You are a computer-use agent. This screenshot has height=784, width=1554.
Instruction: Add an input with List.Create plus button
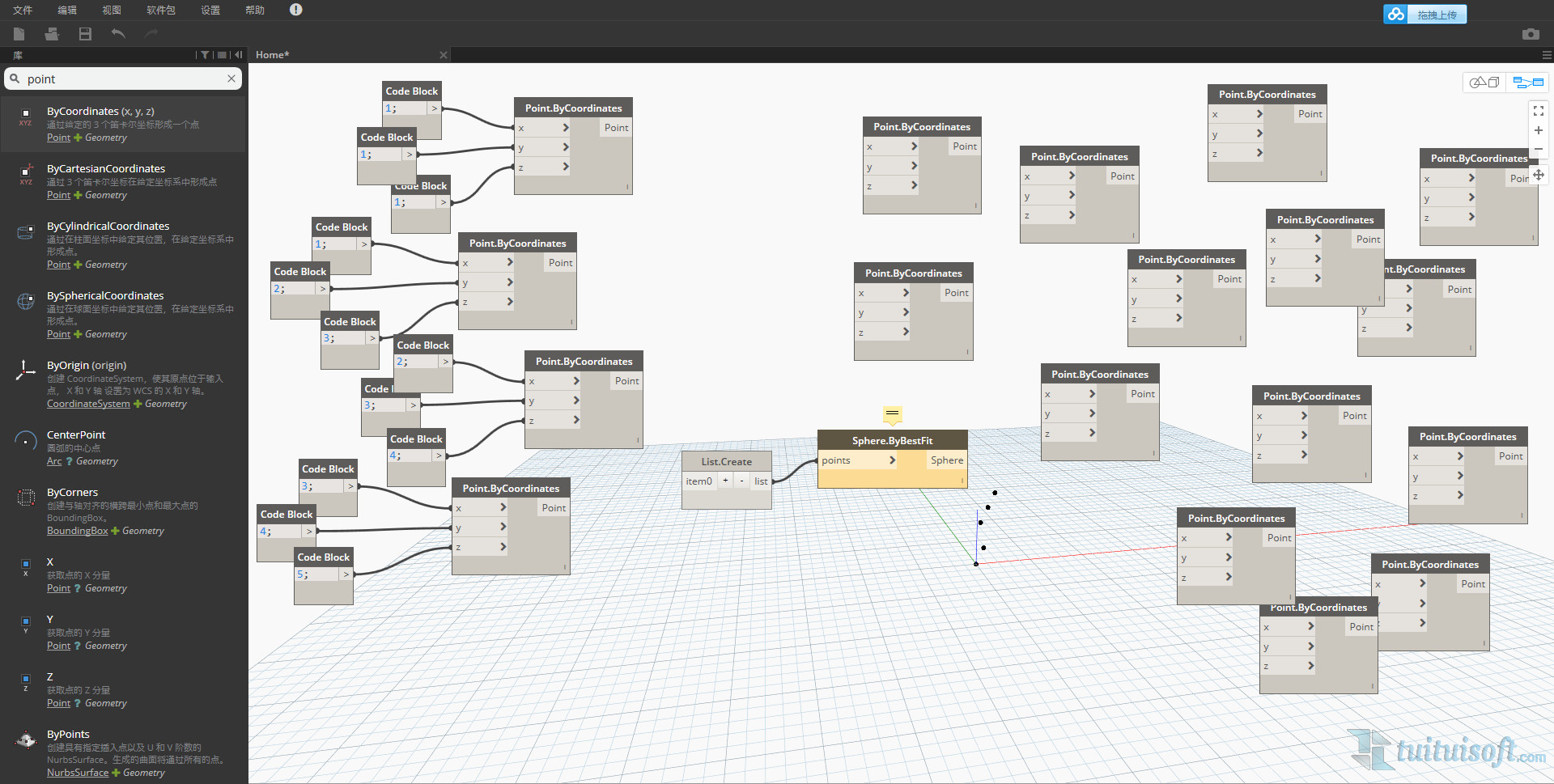[725, 481]
